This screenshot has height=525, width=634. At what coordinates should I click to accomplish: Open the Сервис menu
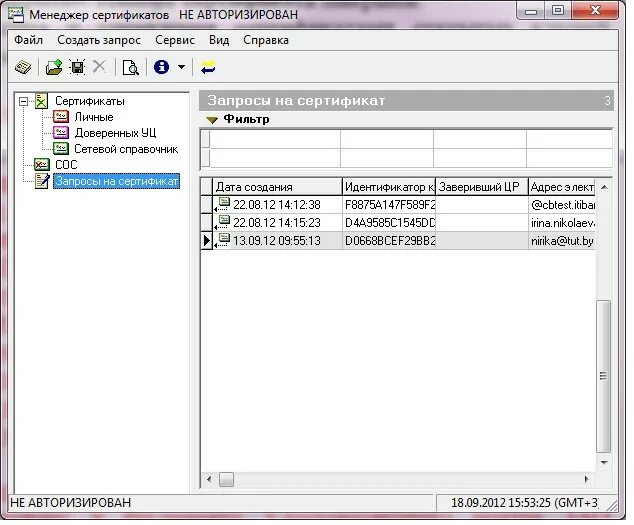pyautogui.click(x=175, y=40)
